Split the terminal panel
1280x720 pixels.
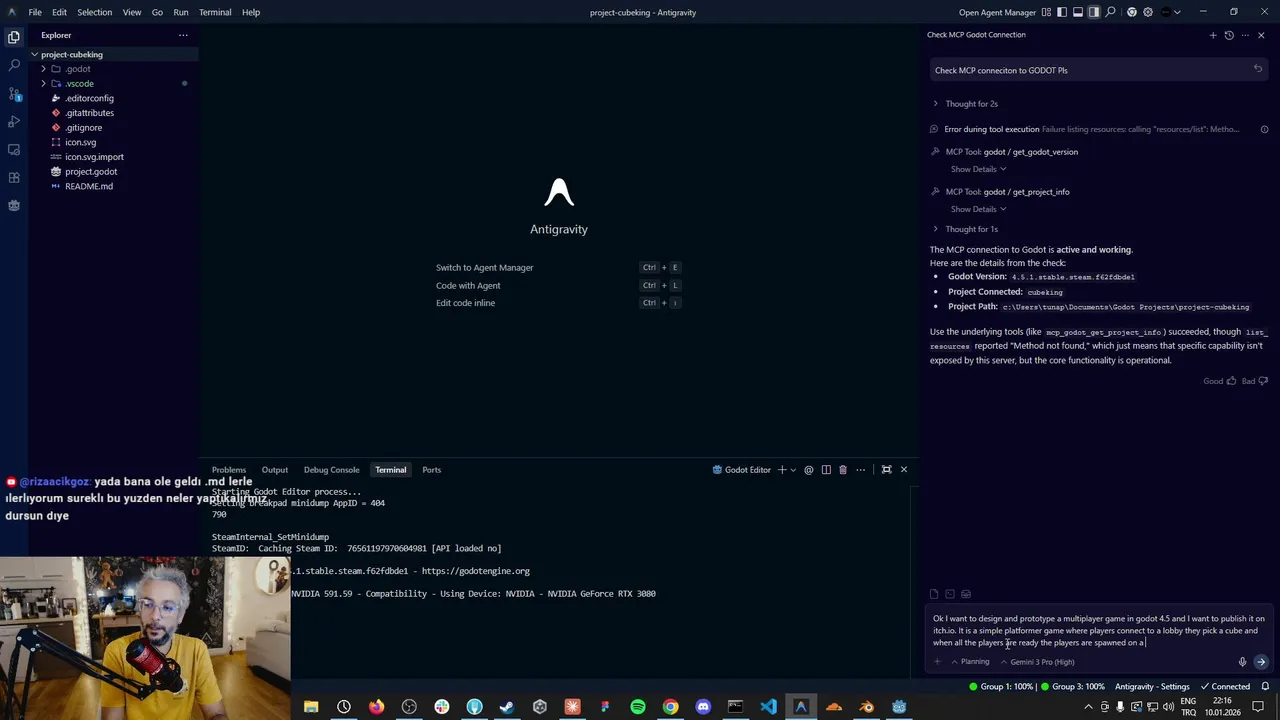pos(826,470)
